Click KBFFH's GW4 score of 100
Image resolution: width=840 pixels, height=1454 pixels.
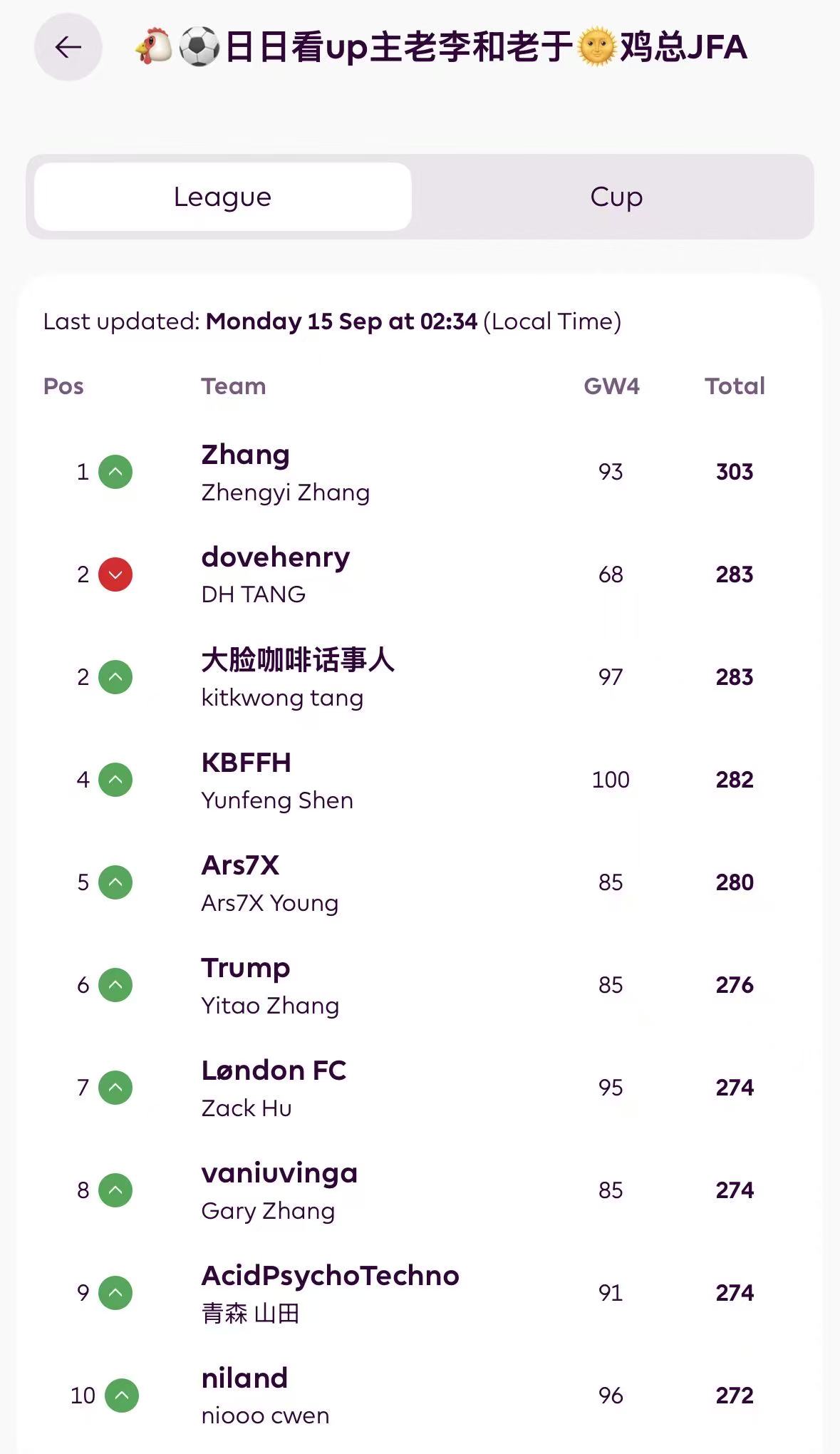pos(611,780)
